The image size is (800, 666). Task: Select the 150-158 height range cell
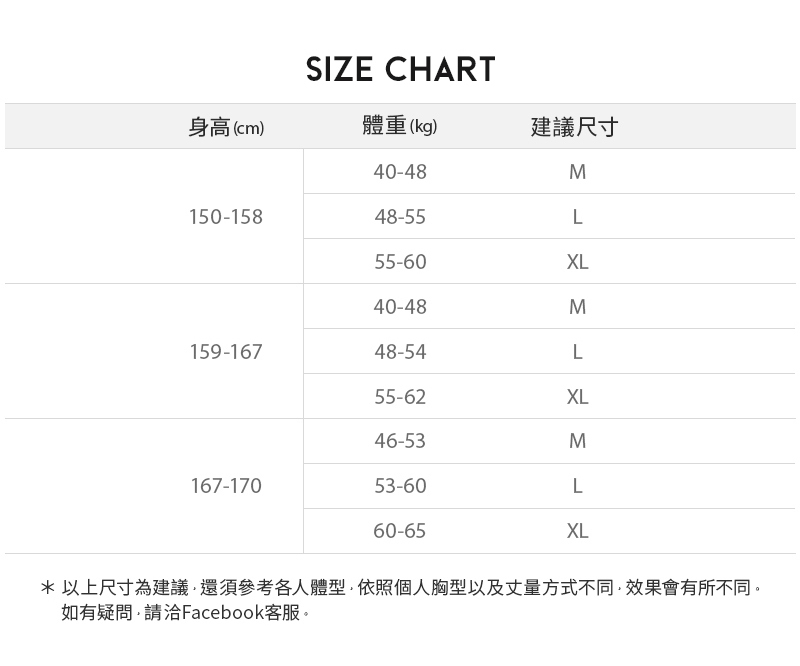(x=226, y=217)
